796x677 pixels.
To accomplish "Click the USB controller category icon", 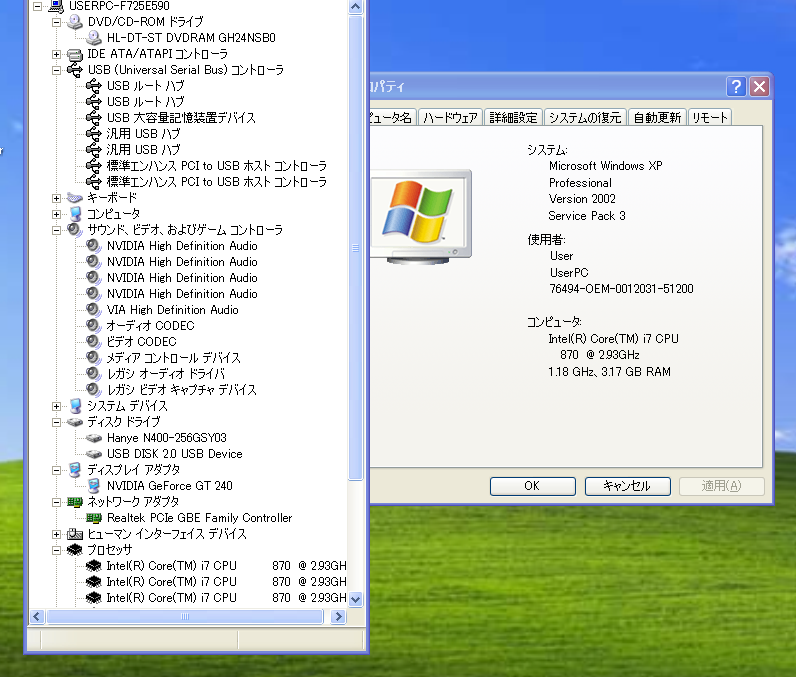I will coord(75,70).
